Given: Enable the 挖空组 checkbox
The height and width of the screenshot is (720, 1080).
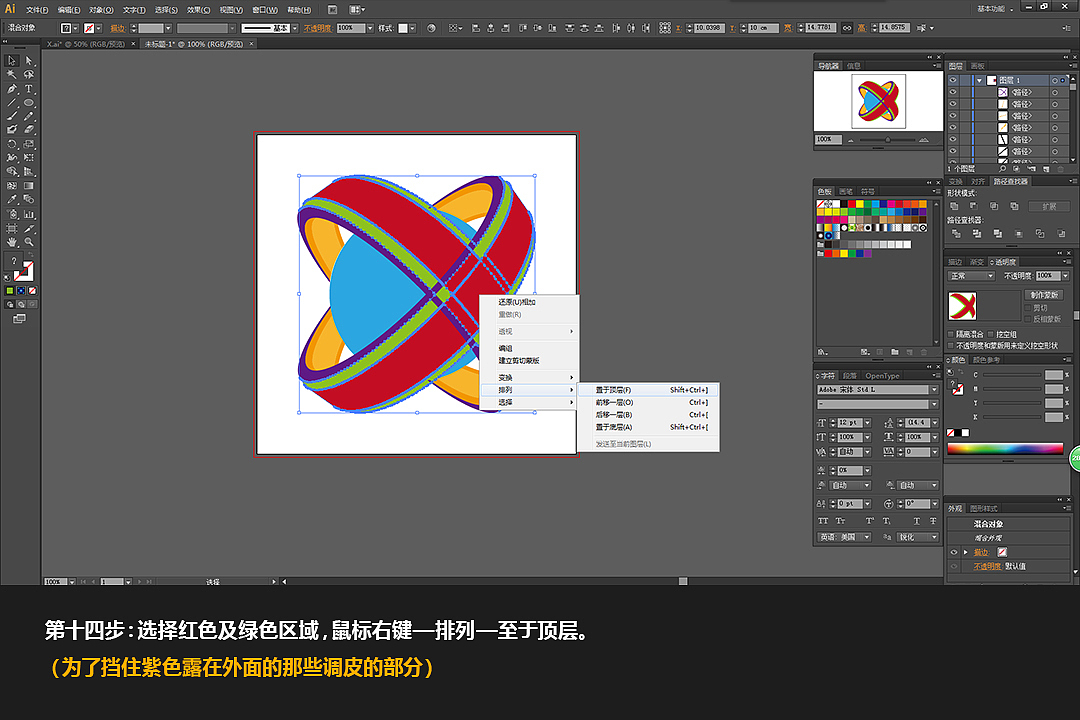Looking at the screenshot, I should 991,334.
